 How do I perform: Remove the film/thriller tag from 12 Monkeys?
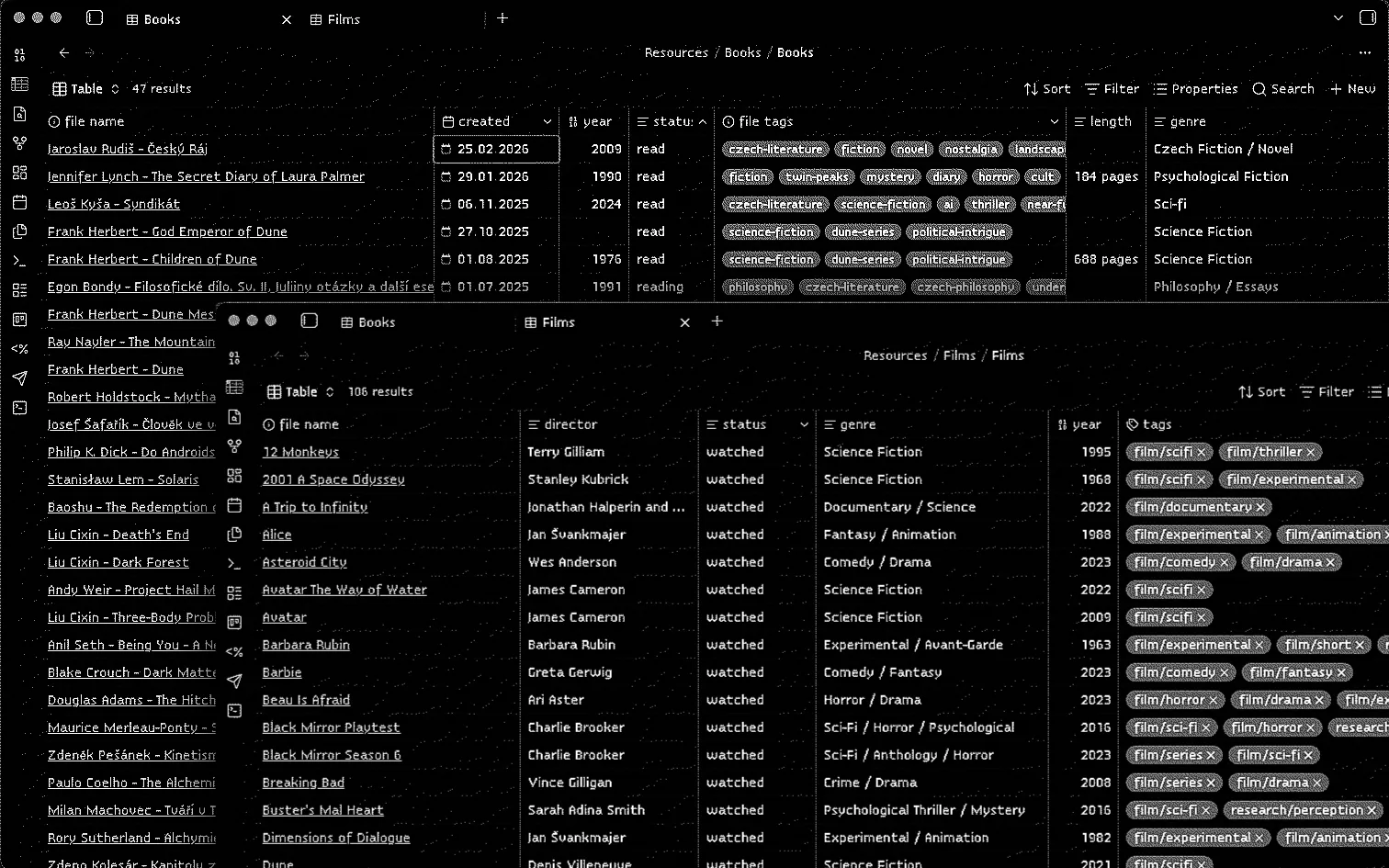[x=1311, y=452]
